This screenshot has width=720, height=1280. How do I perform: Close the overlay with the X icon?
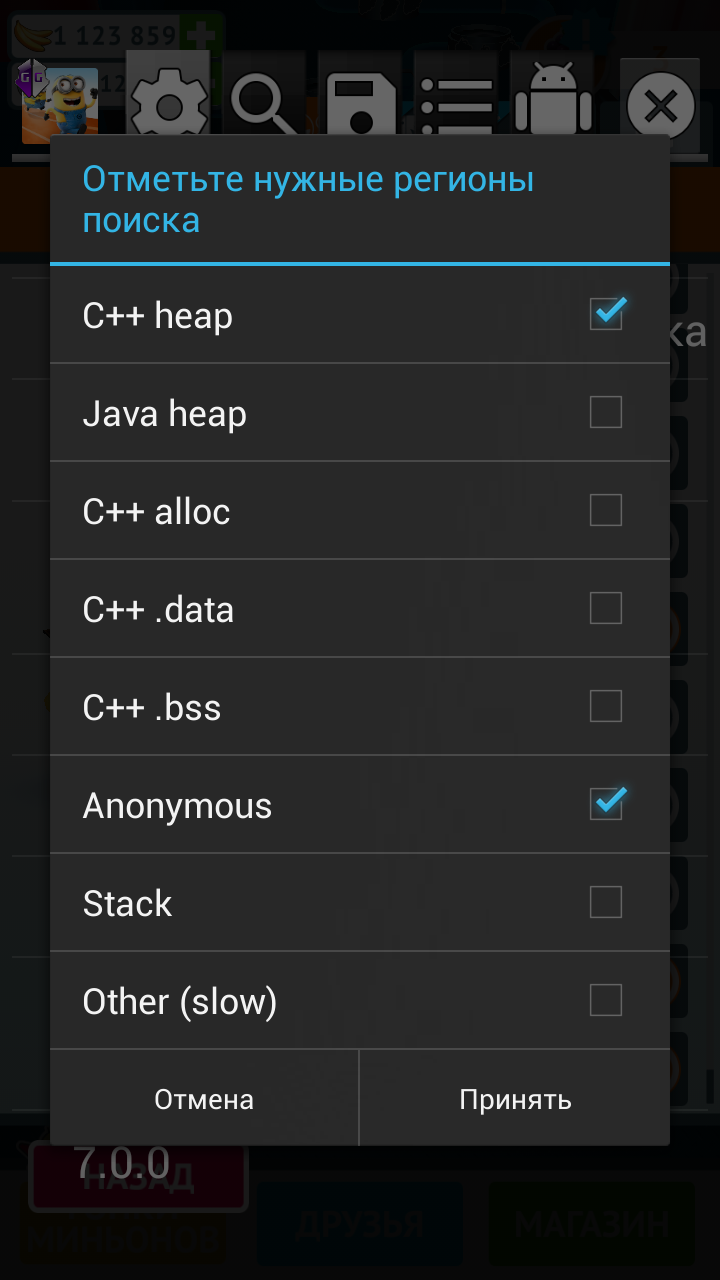point(661,105)
